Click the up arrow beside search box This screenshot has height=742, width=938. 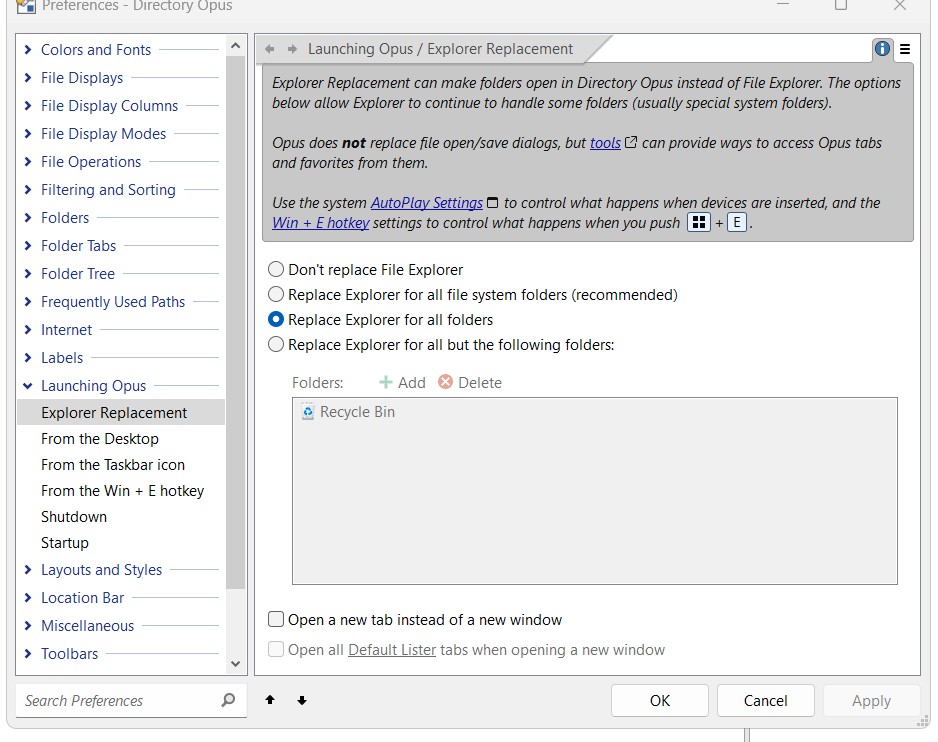pos(270,700)
